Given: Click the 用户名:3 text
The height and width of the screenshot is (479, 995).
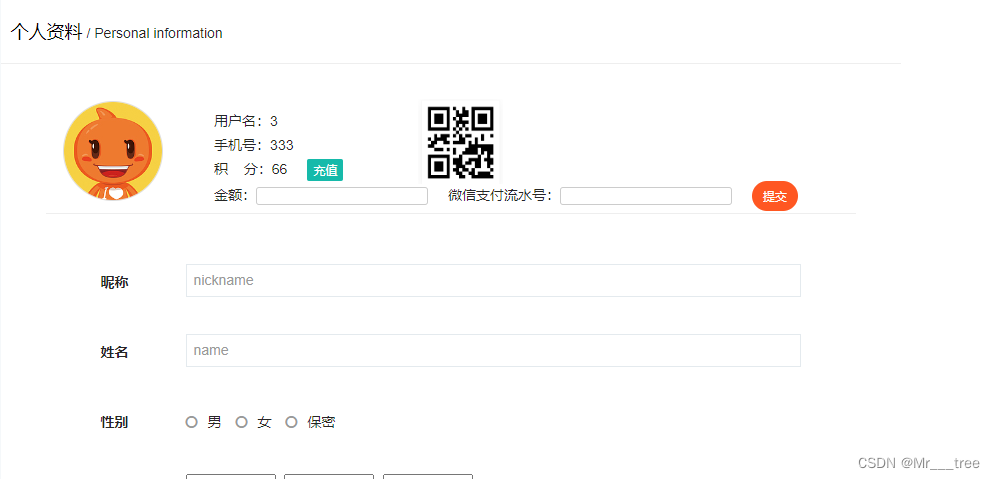Looking at the screenshot, I should pyautogui.click(x=246, y=121).
